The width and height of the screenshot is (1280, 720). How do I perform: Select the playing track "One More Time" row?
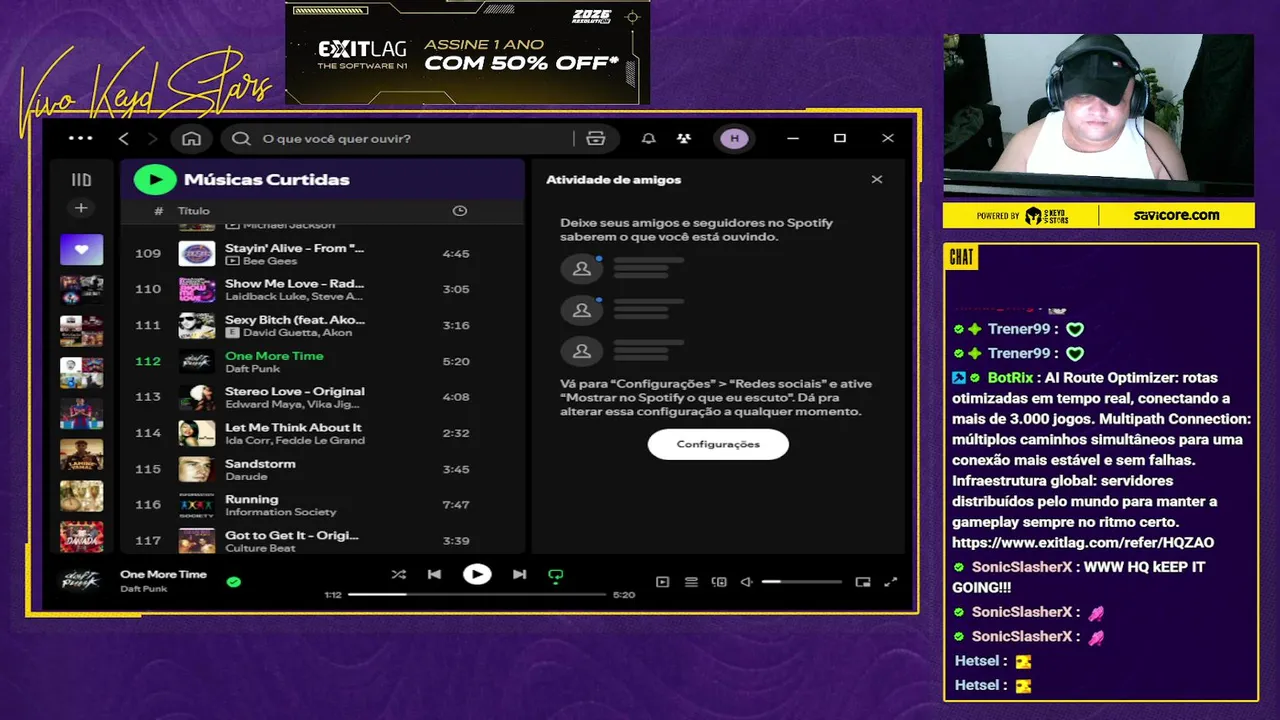coord(322,362)
